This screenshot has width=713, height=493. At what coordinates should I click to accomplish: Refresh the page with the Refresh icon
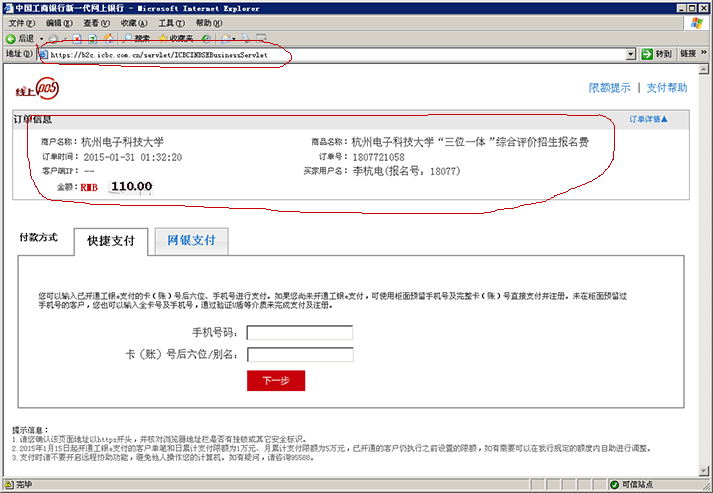coord(93,39)
